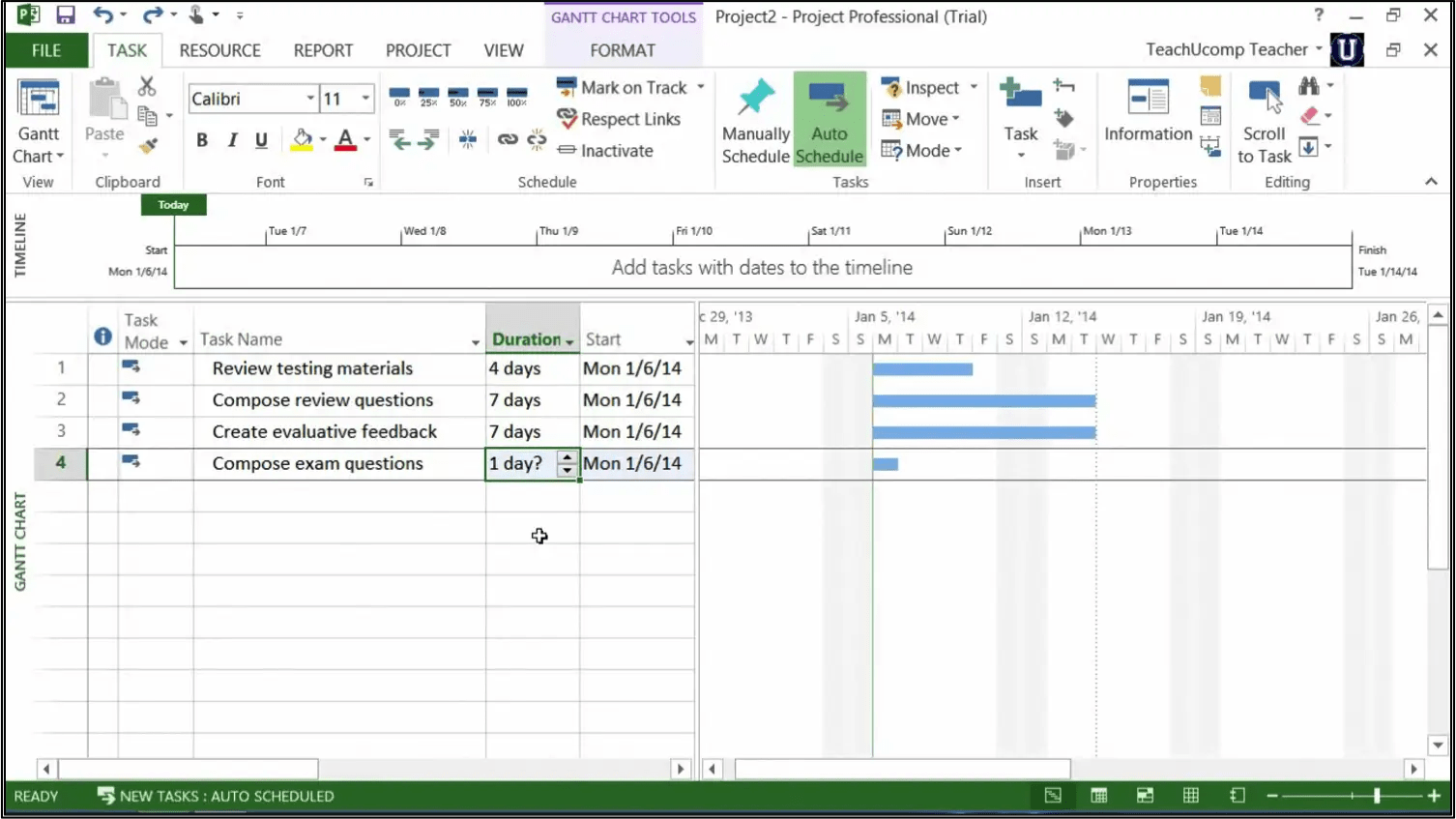Toggle Inactivate for the selected task

[x=605, y=151]
